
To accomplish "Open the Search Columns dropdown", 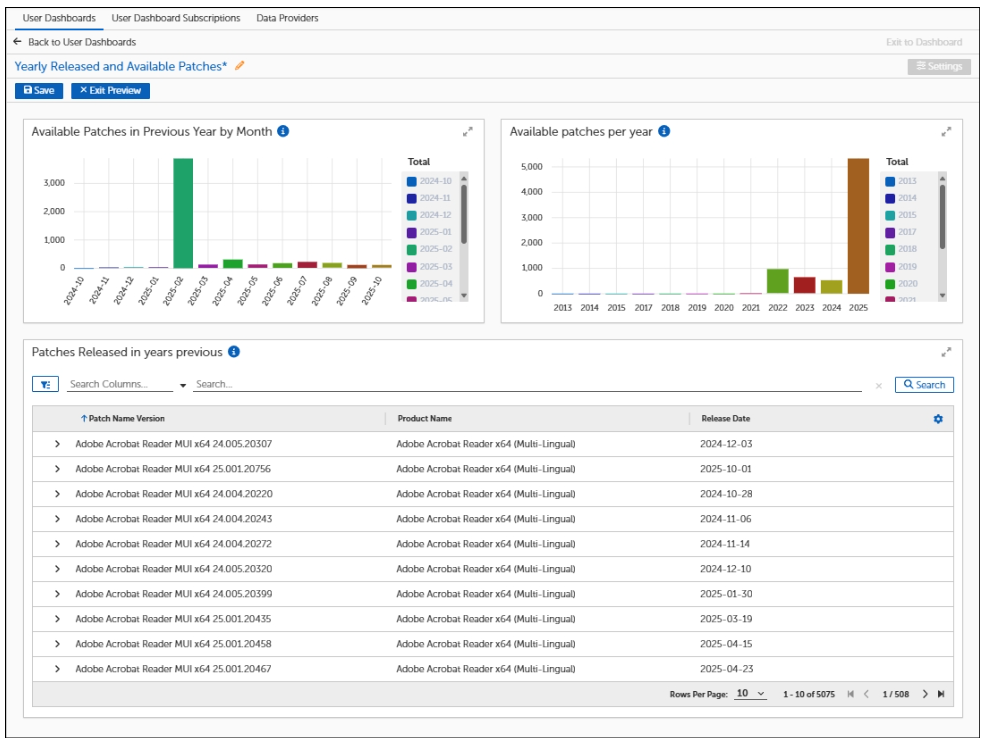I will point(183,385).
